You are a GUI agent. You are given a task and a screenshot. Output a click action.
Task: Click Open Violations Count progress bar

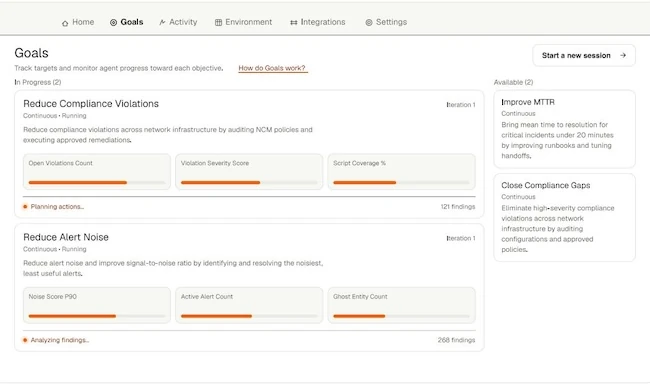pos(97,182)
